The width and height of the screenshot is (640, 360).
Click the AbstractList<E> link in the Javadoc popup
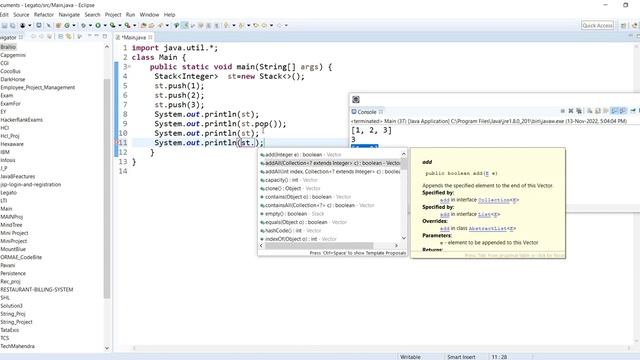click(492, 229)
